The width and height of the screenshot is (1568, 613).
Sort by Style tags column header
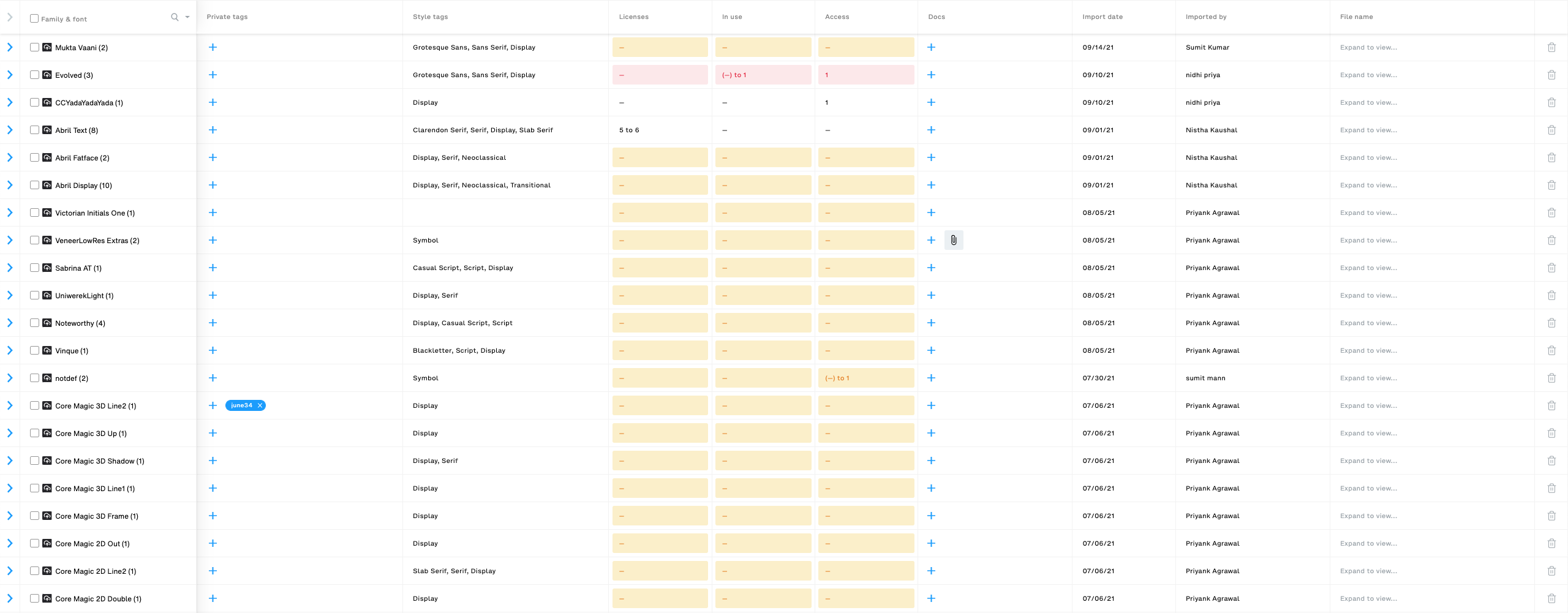430,17
